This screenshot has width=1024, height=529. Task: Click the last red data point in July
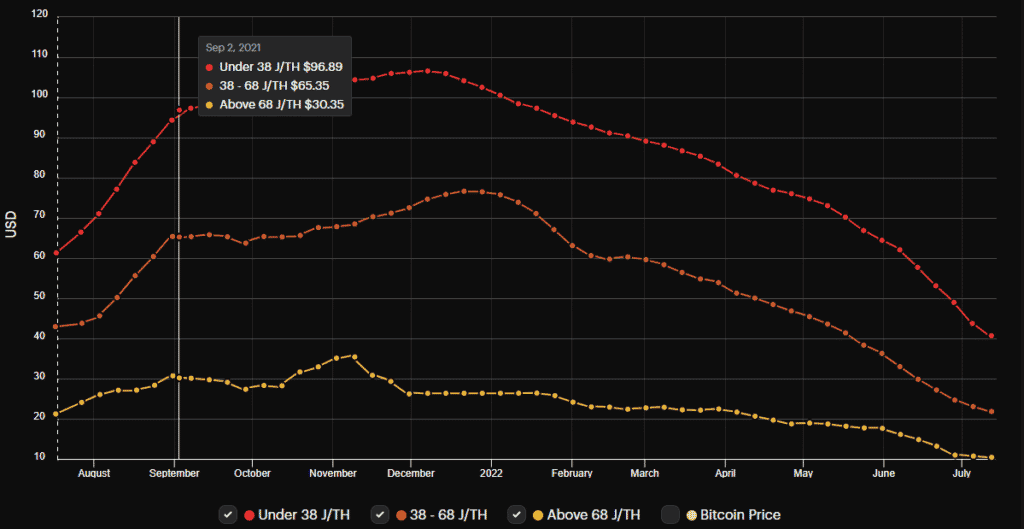tap(991, 336)
